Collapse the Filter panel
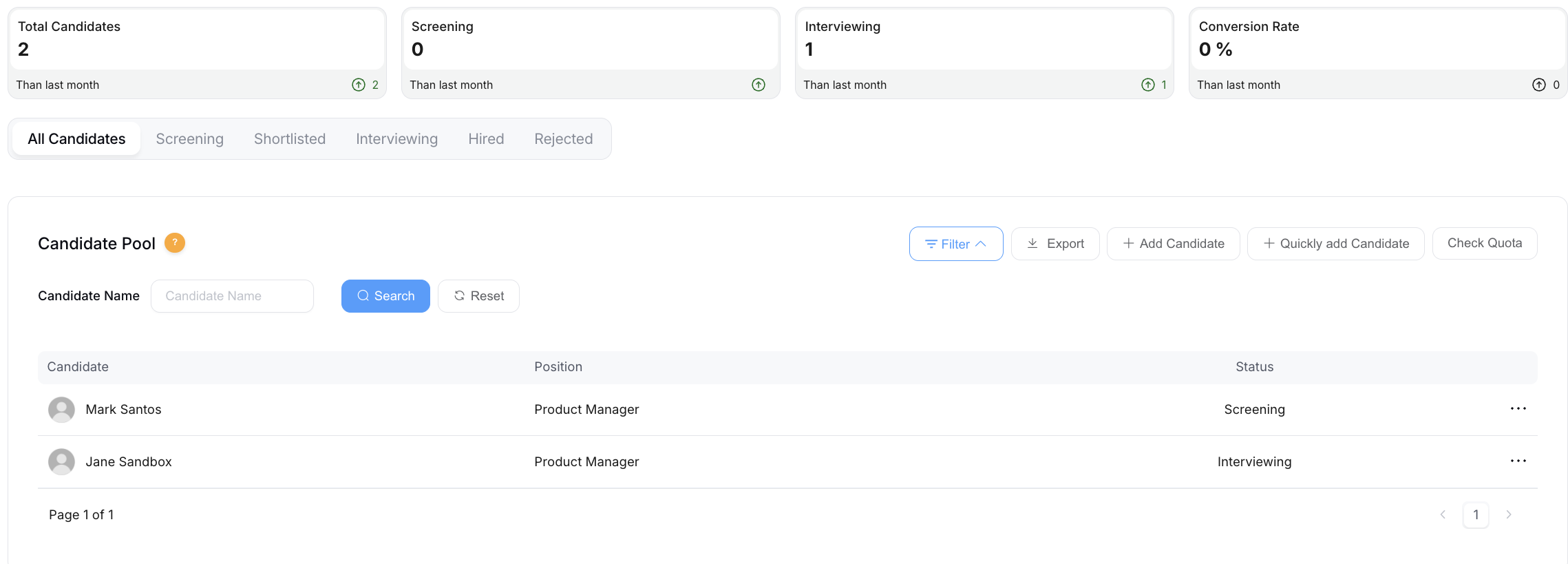 click(955, 244)
